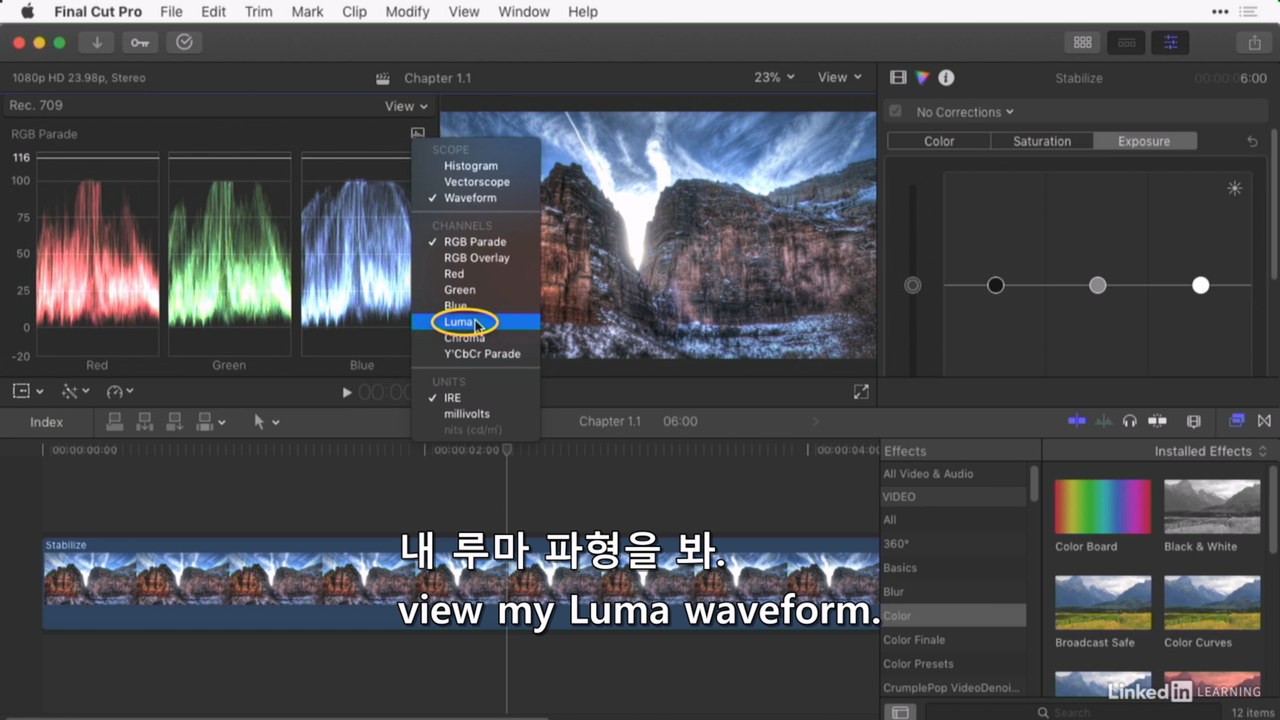Open the retime speedometer dropdown
Screen dimensions: 1280x720
tap(119, 391)
